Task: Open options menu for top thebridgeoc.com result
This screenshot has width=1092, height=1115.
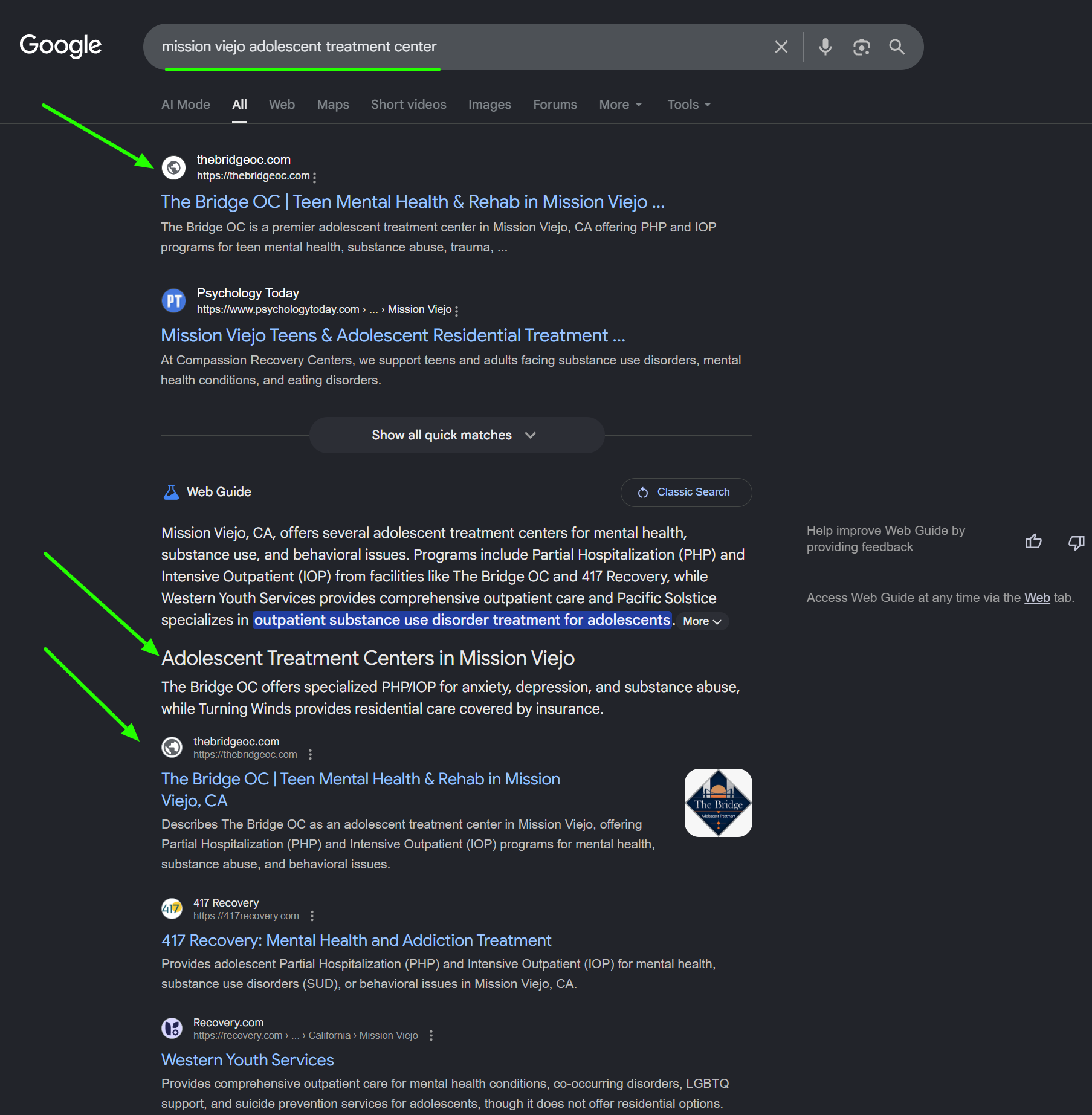Action: click(x=315, y=176)
